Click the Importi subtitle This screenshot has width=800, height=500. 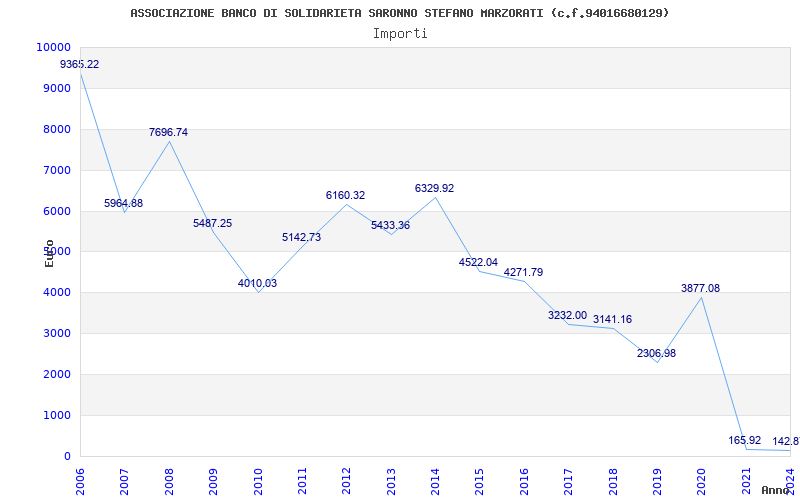pyautogui.click(x=400, y=33)
